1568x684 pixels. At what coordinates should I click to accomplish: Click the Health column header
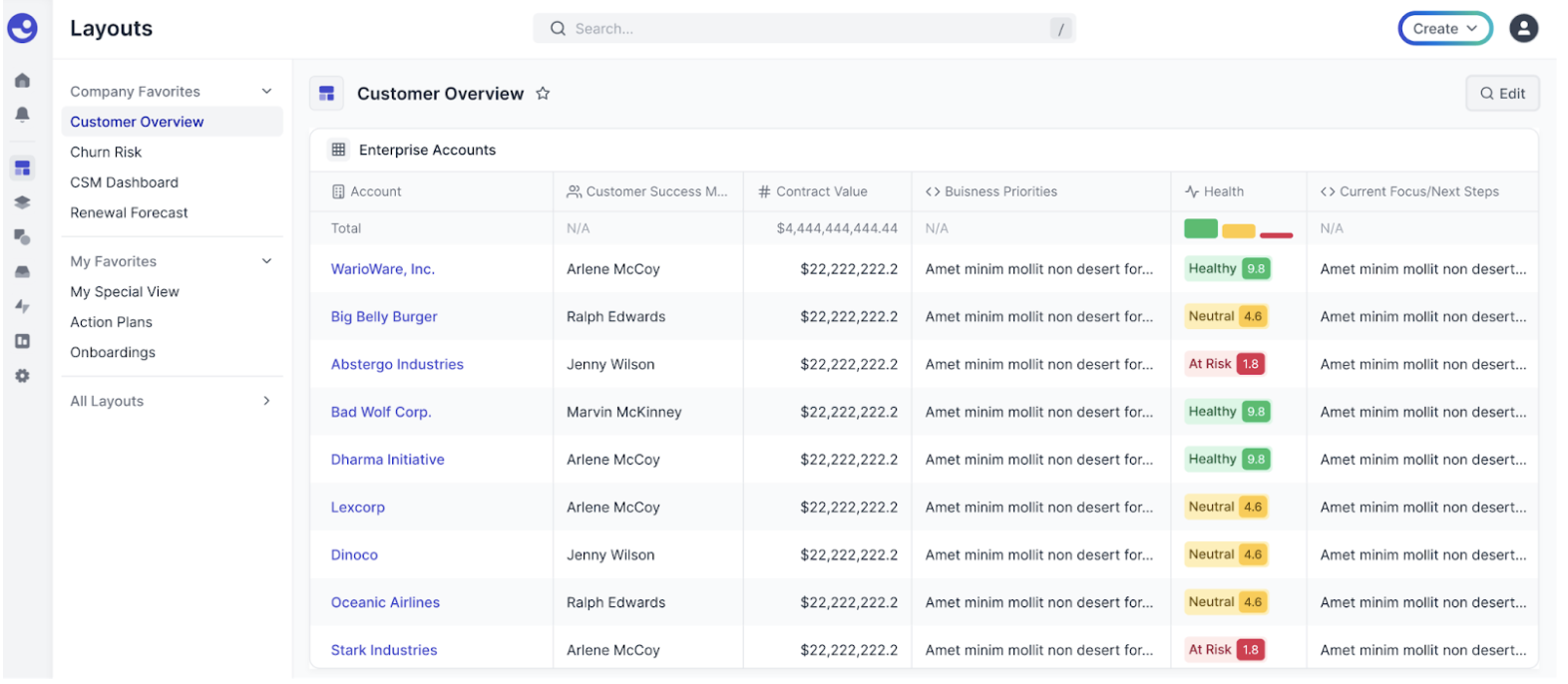[1214, 191]
